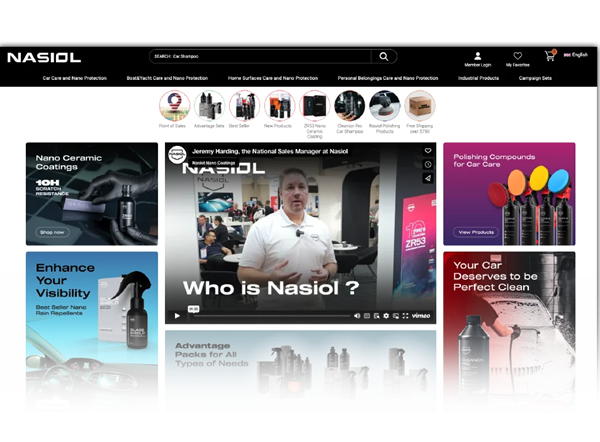Open video transcript icon
The width and height of the screenshot is (600, 442).
[377, 316]
